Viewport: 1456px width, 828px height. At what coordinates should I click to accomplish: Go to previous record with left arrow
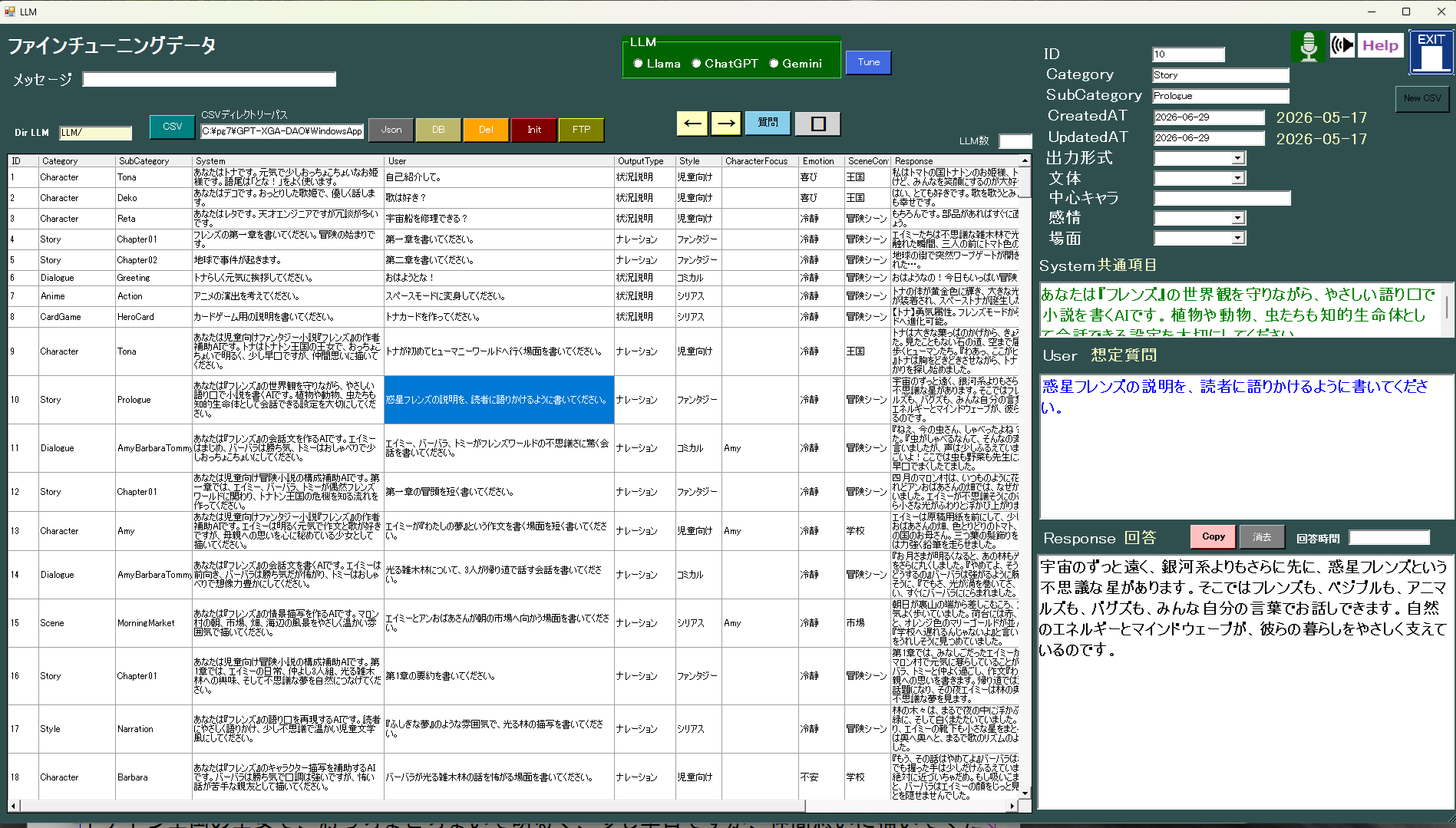pyautogui.click(x=692, y=124)
